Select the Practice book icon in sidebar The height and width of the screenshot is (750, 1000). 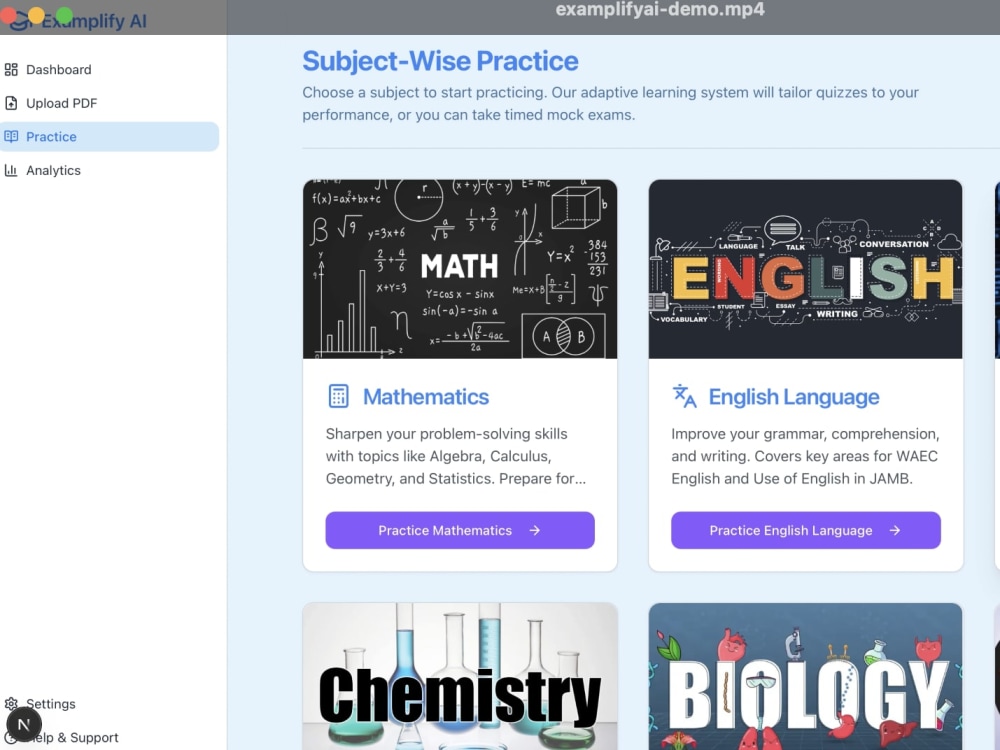11,136
